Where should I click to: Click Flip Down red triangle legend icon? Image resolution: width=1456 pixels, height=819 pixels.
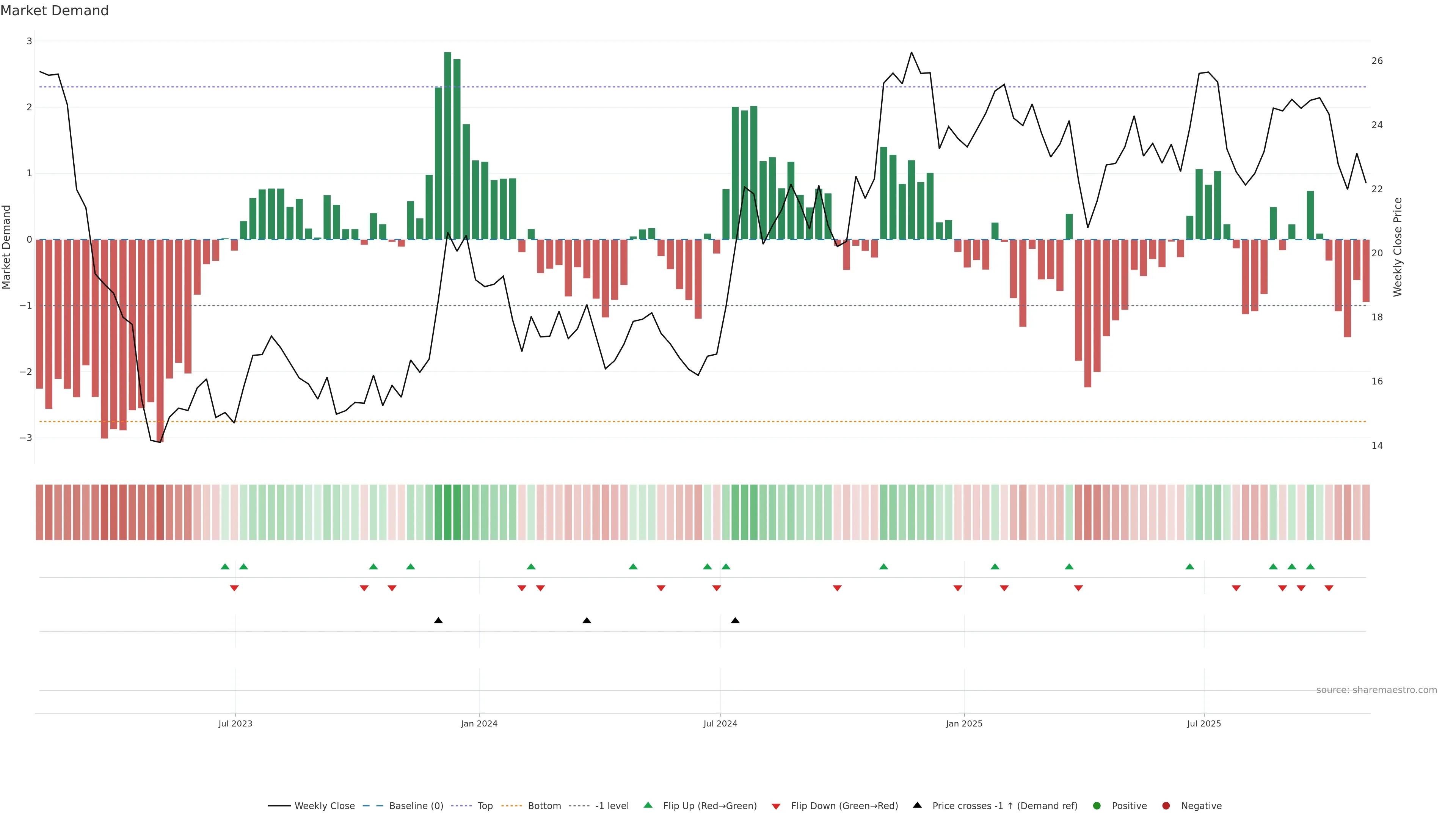[x=776, y=806]
